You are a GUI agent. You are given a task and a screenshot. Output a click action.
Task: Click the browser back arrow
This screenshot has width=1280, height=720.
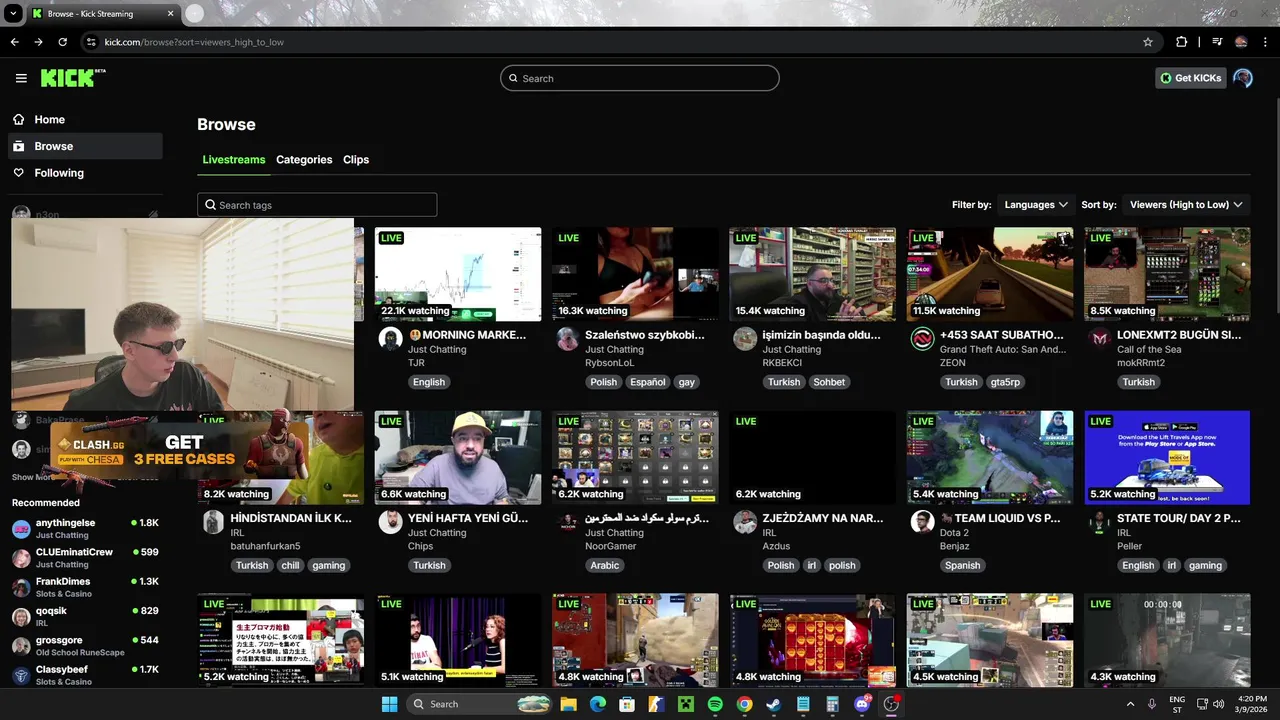[14, 42]
